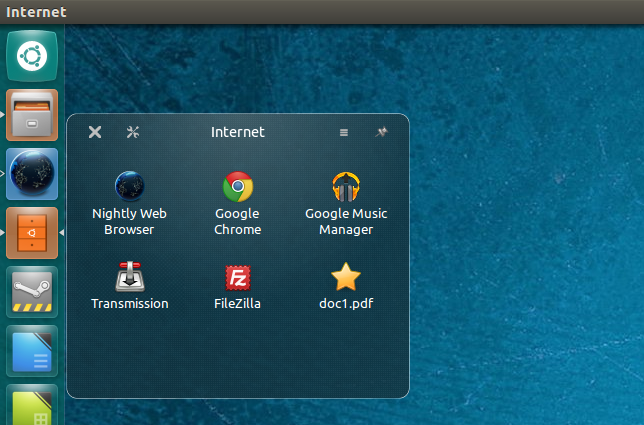Viewport: 644px width, 425px height.
Task: Click the Google Music Manager label
Action: 346,221
